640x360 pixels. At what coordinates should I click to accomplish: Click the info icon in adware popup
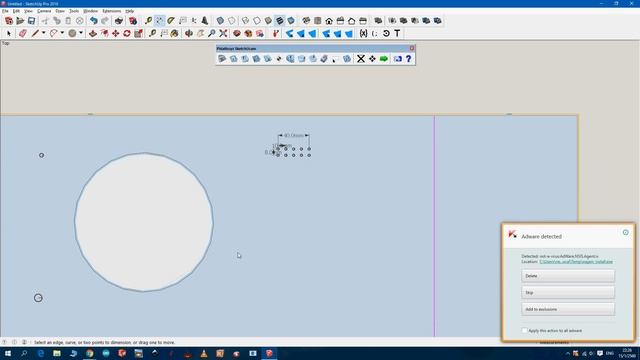tap(625, 233)
